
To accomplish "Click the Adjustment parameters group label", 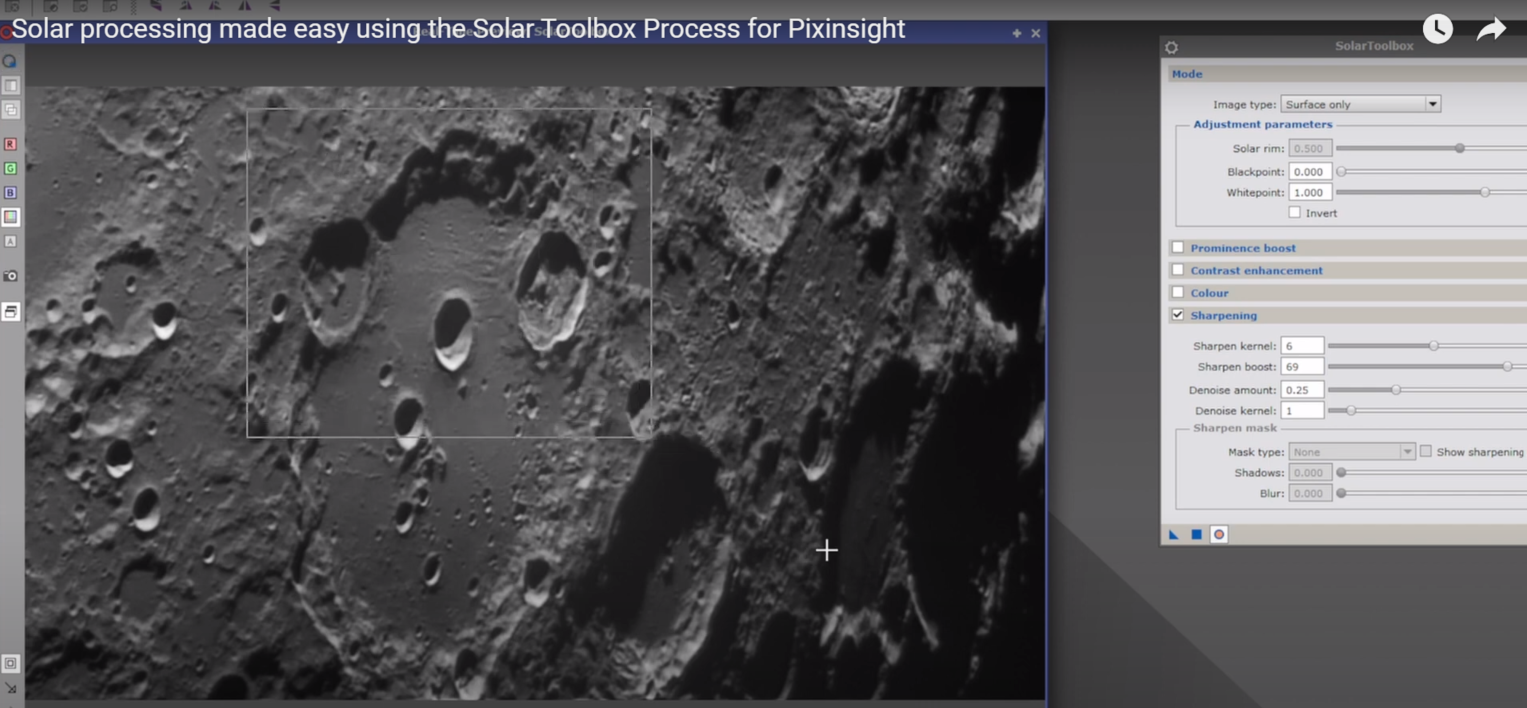I will (x=1262, y=124).
